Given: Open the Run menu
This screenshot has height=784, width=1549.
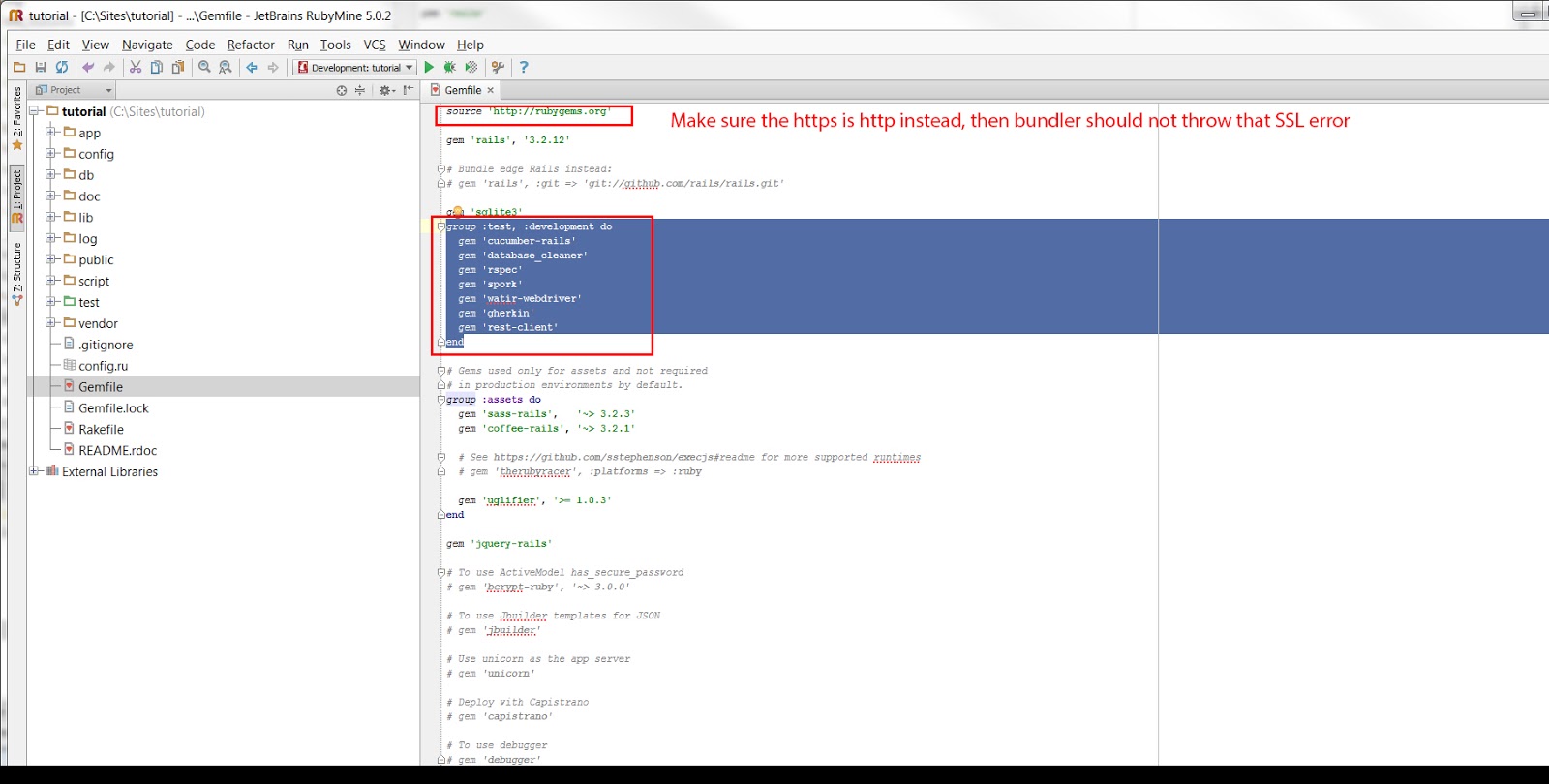Looking at the screenshot, I should [298, 45].
